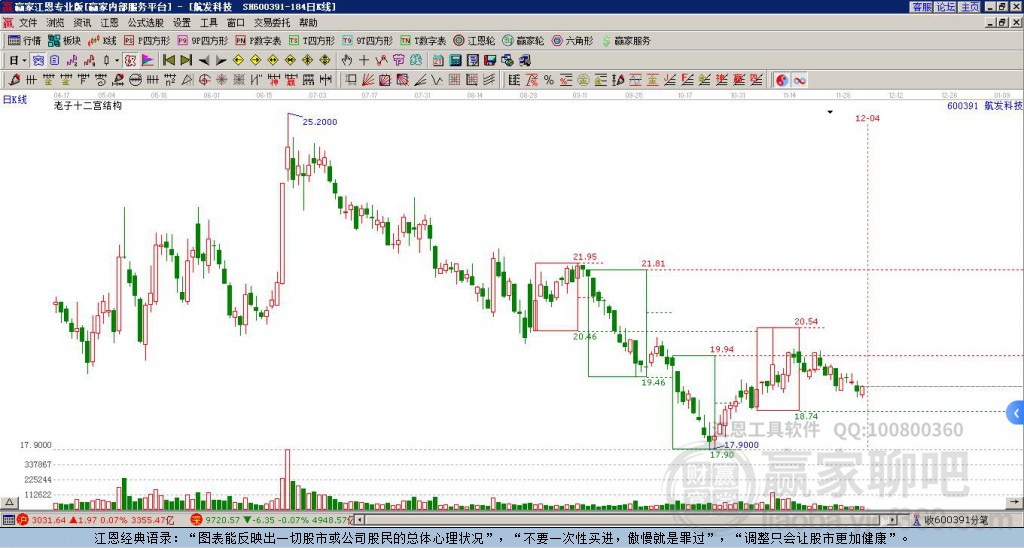Open the 浏览 menu

(56, 23)
